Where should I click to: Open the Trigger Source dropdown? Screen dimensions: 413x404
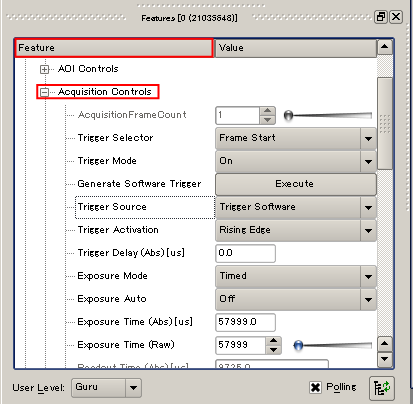(368, 207)
